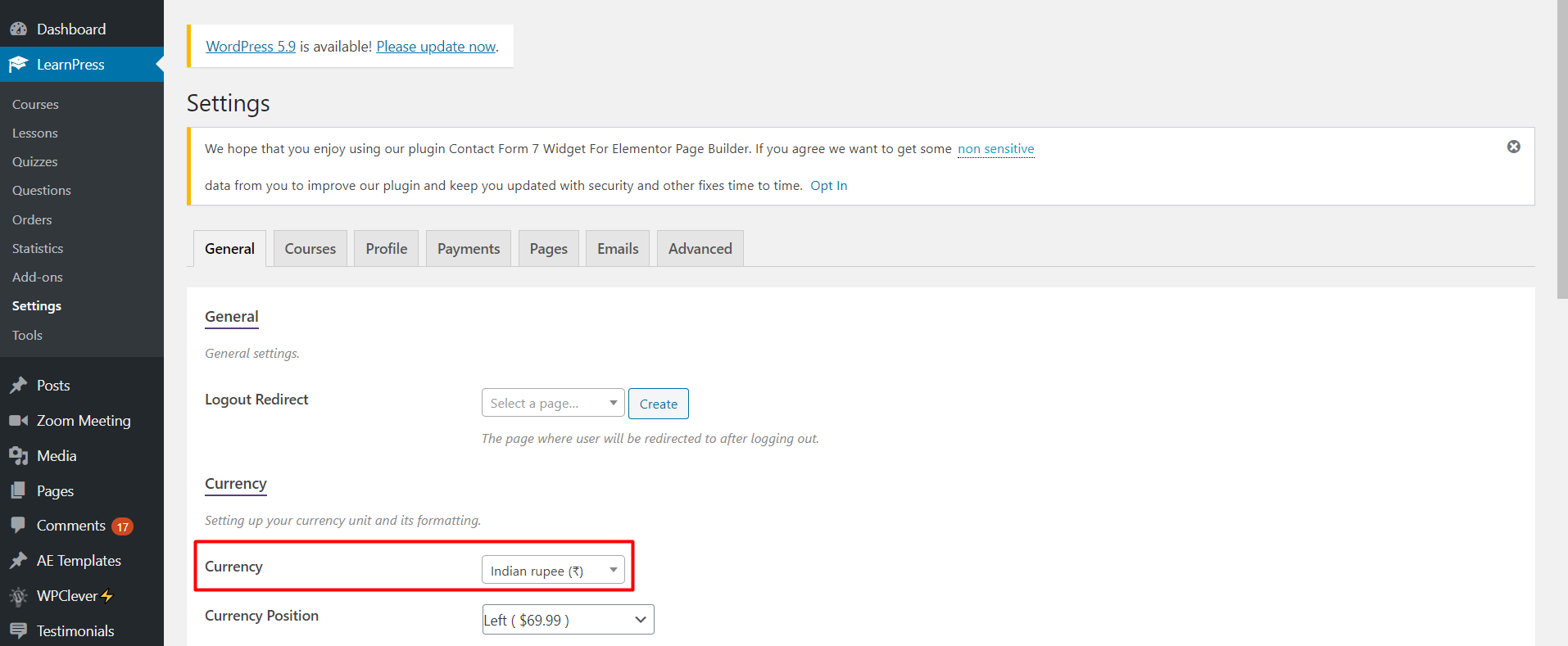
Task: Open Settings under LearnPress
Action: [x=37, y=306]
